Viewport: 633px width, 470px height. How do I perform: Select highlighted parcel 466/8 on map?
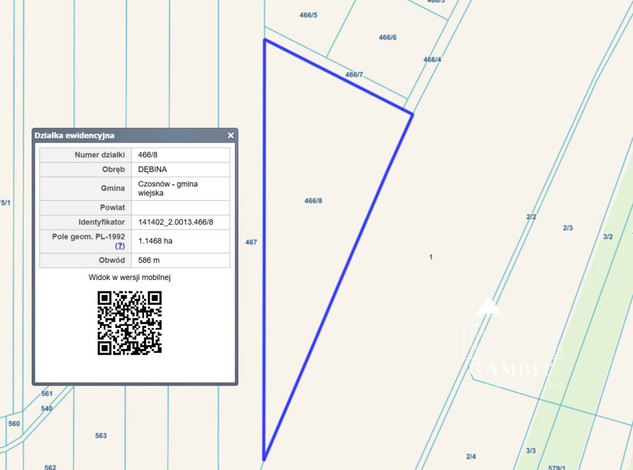[x=313, y=201]
